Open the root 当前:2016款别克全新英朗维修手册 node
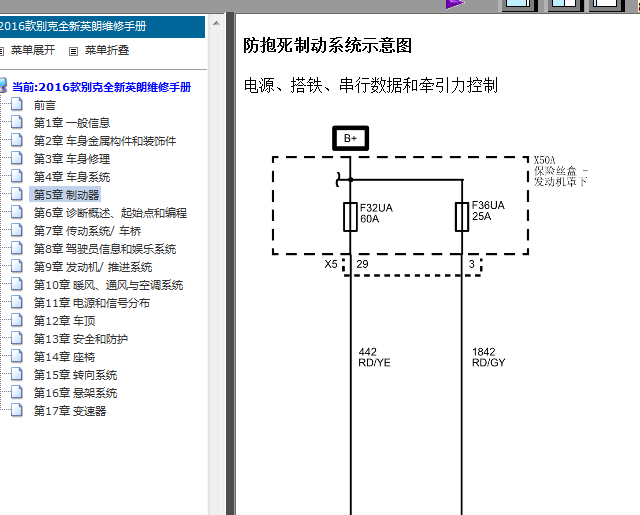This screenshot has height=515, width=640. pos(102,87)
